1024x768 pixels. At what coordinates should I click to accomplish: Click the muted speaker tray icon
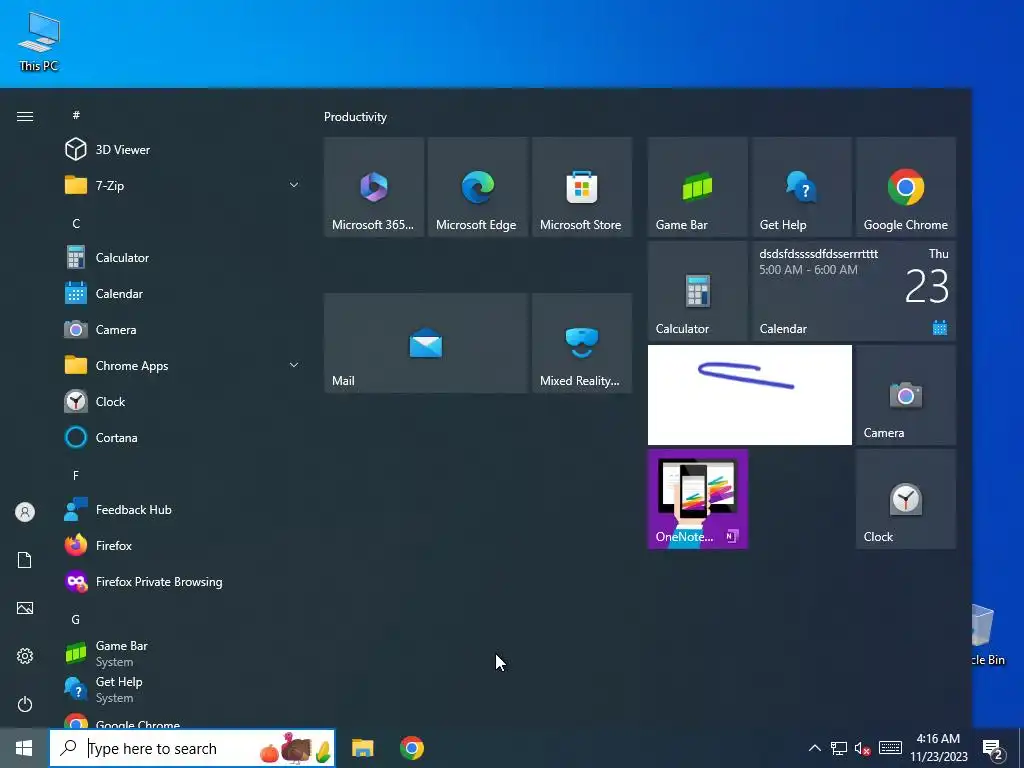click(x=863, y=748)
